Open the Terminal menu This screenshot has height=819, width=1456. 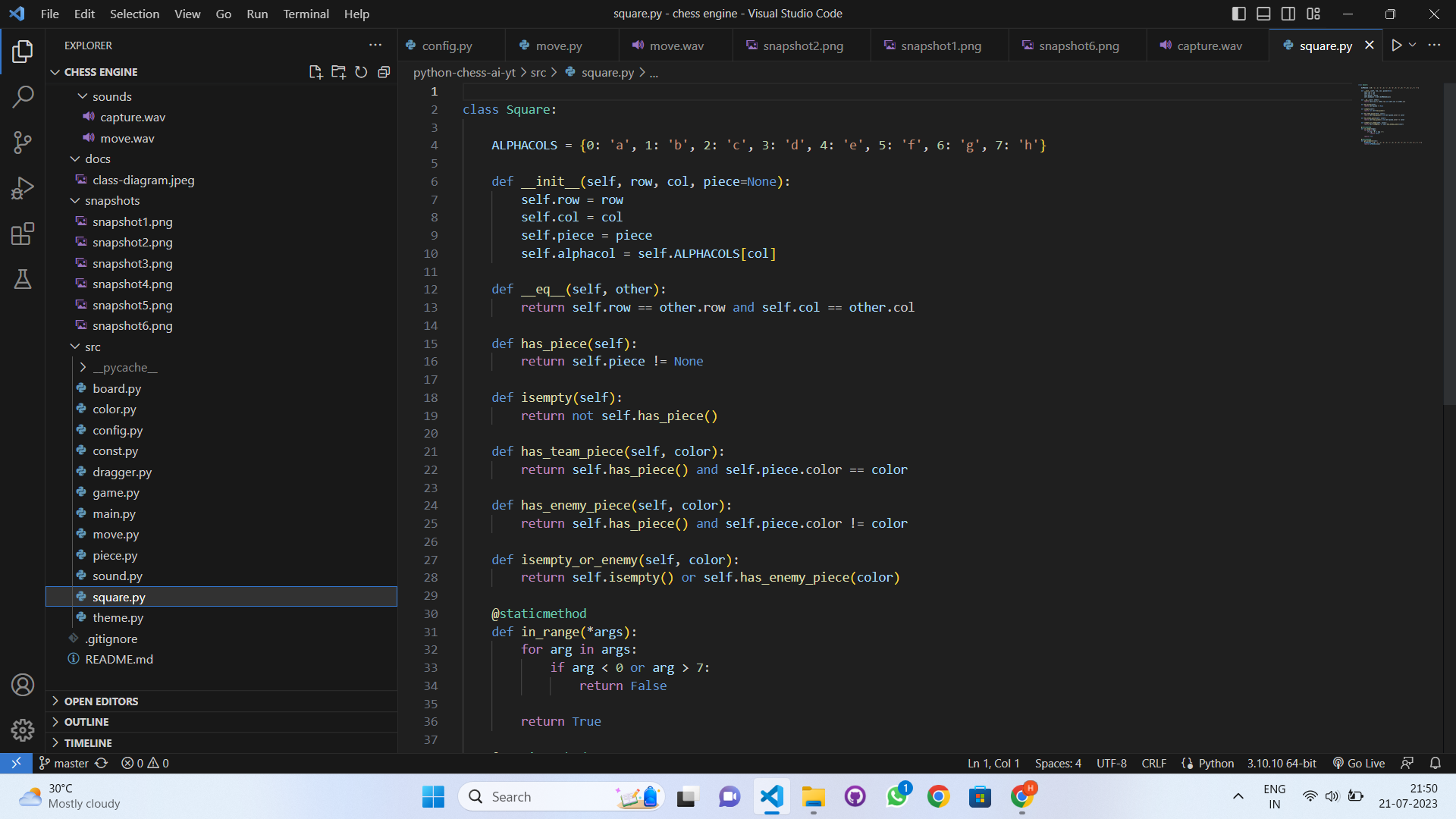coord(306,14)
